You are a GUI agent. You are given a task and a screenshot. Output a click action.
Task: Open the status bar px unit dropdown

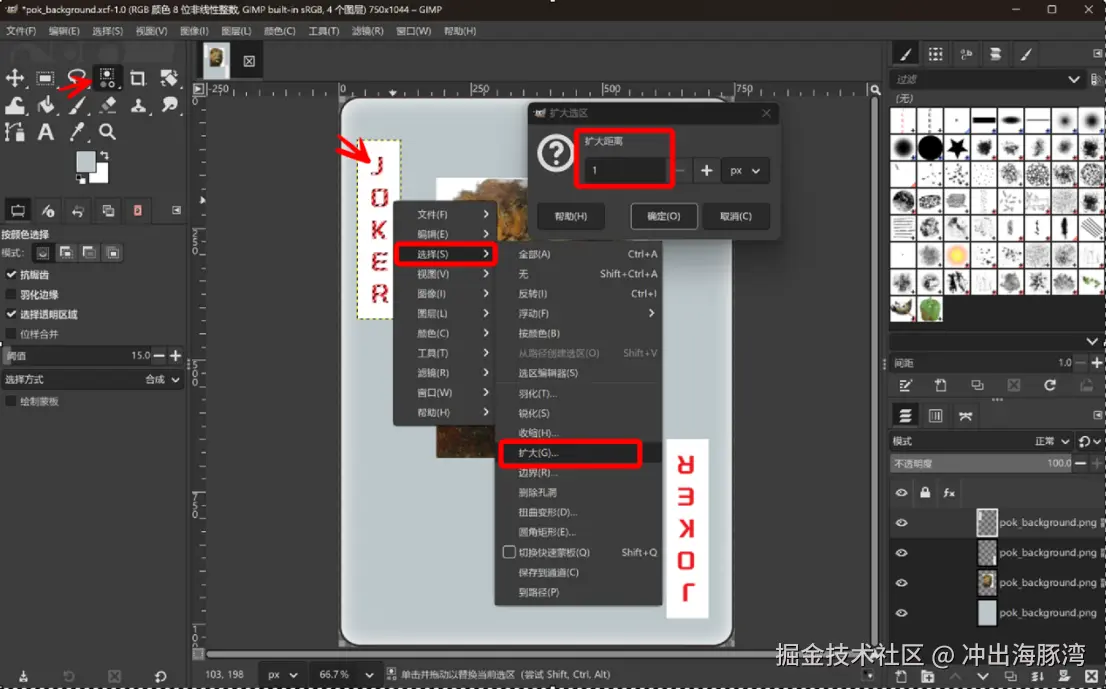pos(282,674)
